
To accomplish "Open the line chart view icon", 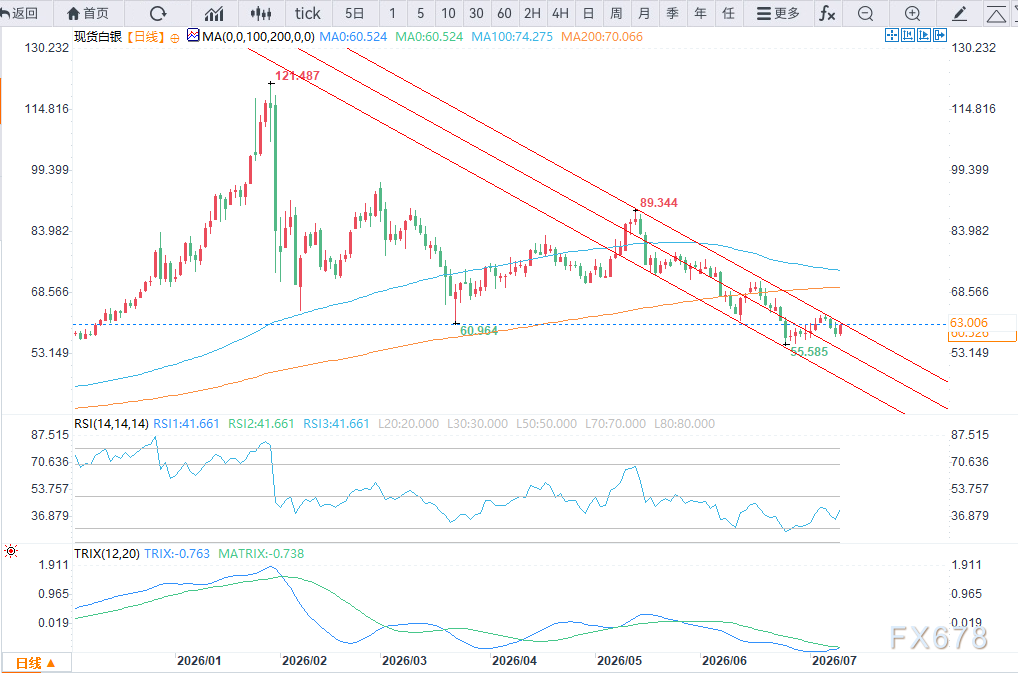I will coord(214,13).
